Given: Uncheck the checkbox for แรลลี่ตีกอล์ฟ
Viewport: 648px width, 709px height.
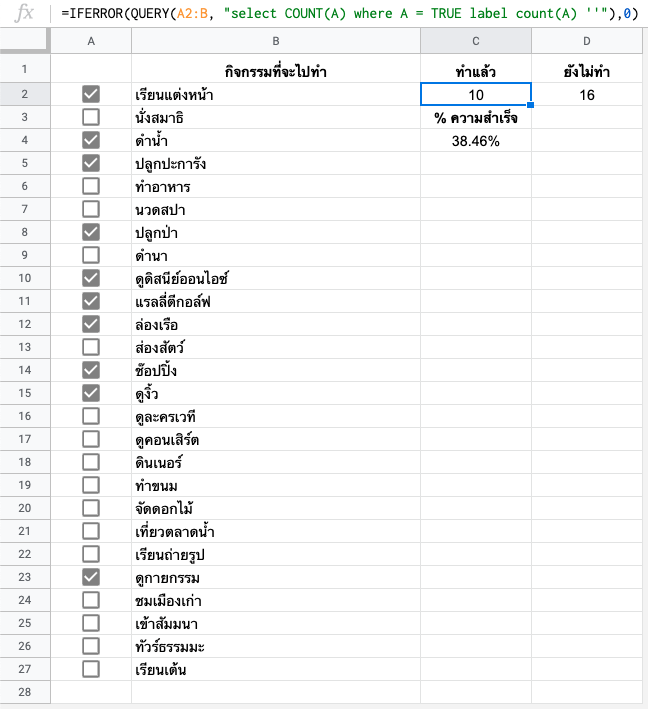Looking at the screenshot, I should tap(91, 301).
